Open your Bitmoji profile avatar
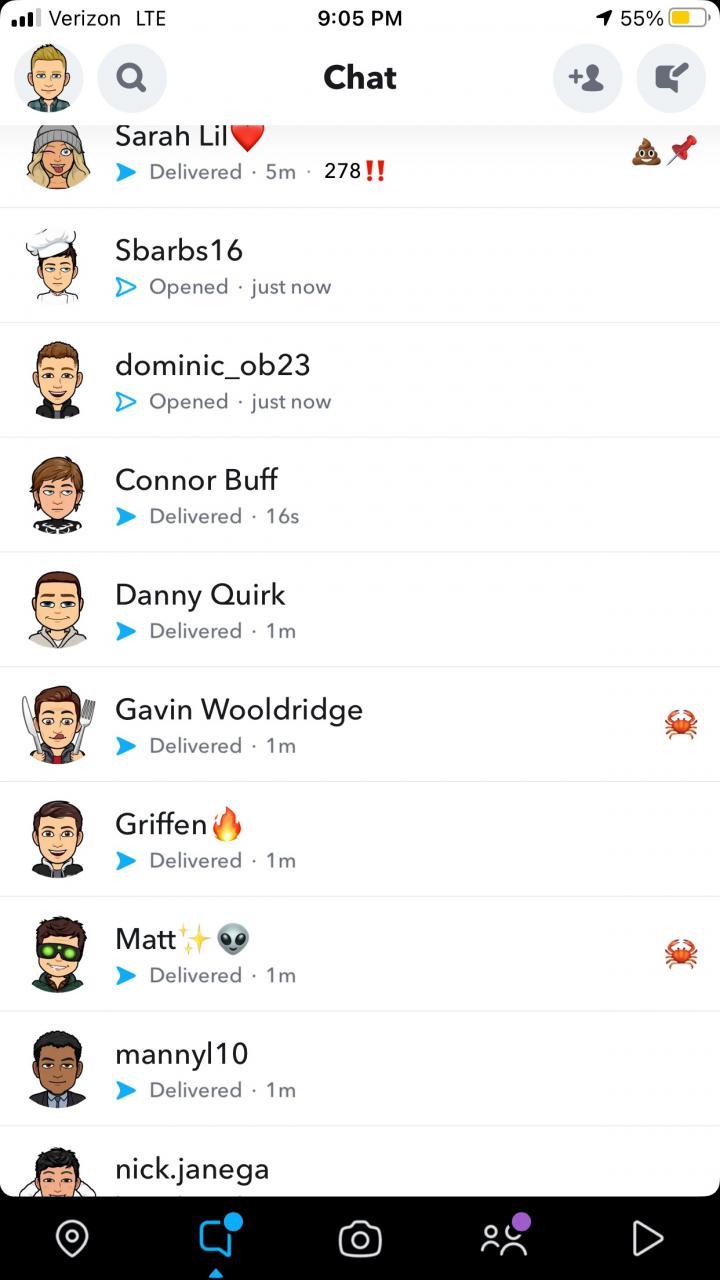 [48, 78]
